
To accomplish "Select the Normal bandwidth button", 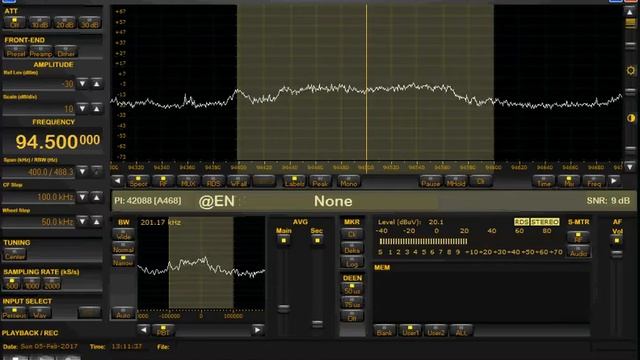I will click(123, 247).
